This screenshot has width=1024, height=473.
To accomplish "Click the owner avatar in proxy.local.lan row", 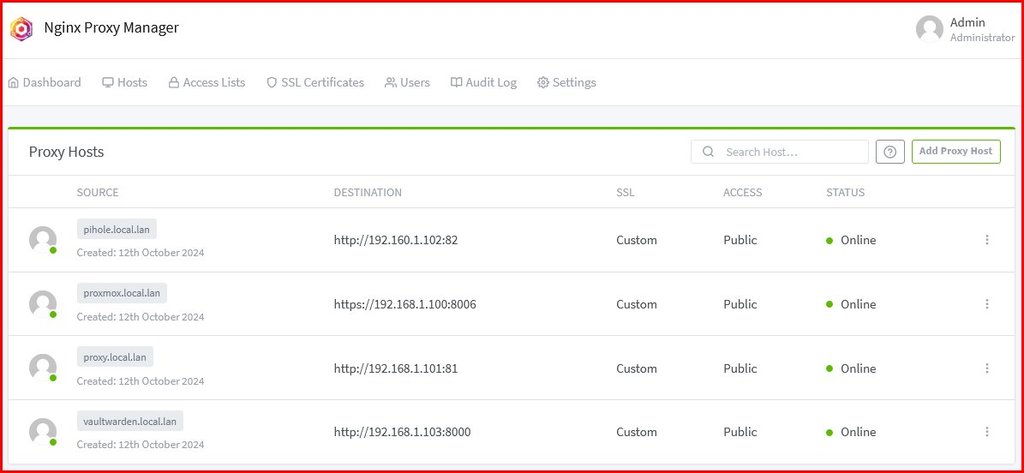I will click(x=42, y=368).
